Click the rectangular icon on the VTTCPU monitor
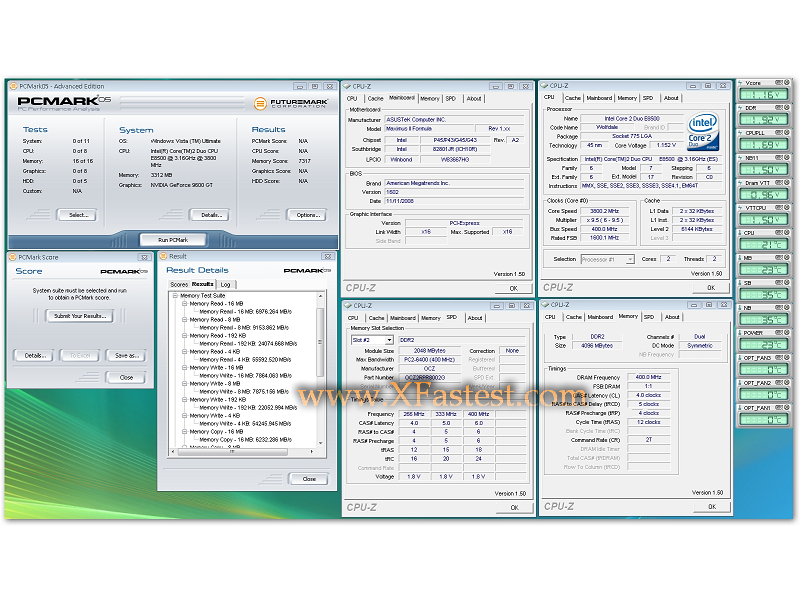Viewport: 800px width, 600px height. 779,208
